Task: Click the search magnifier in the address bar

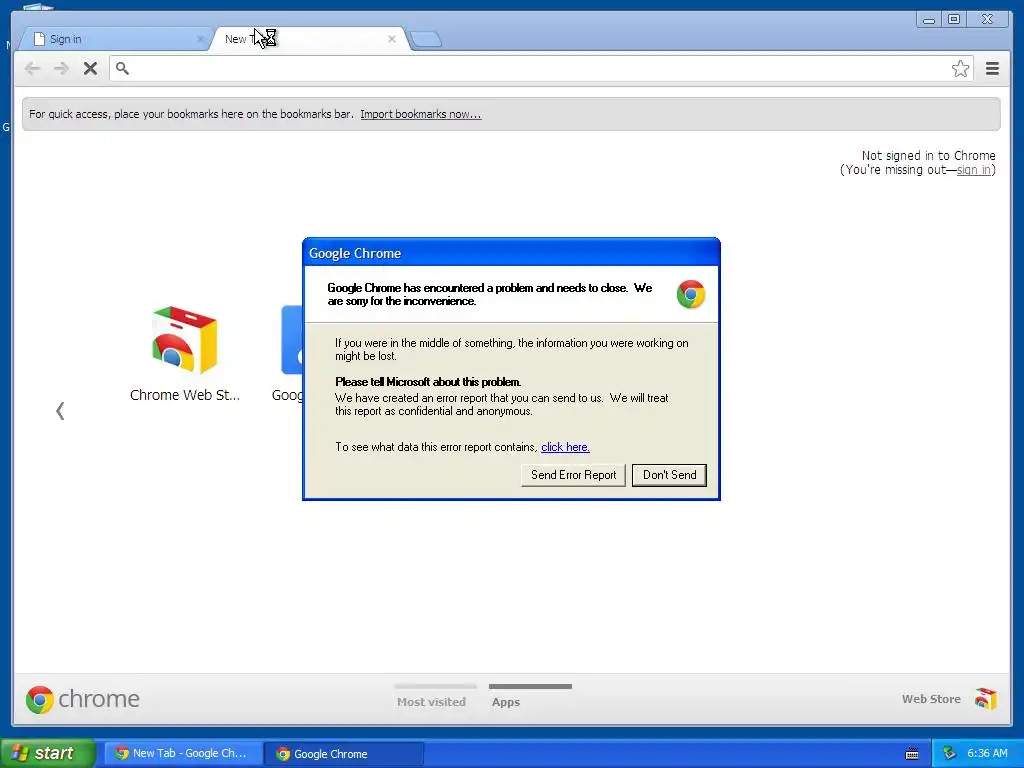Action: 122,68
